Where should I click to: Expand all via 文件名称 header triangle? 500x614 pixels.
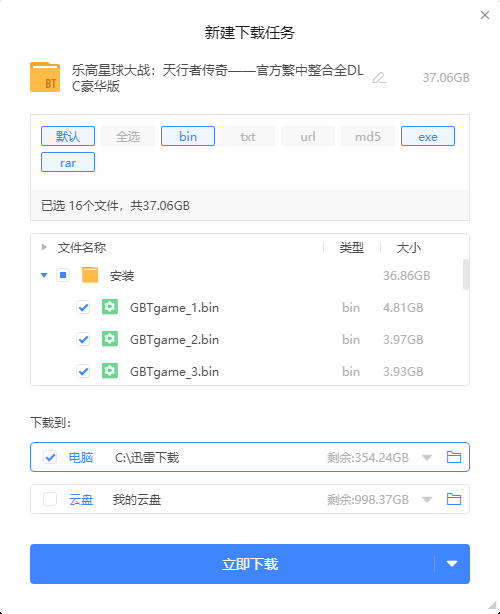[x=44, y=247]
